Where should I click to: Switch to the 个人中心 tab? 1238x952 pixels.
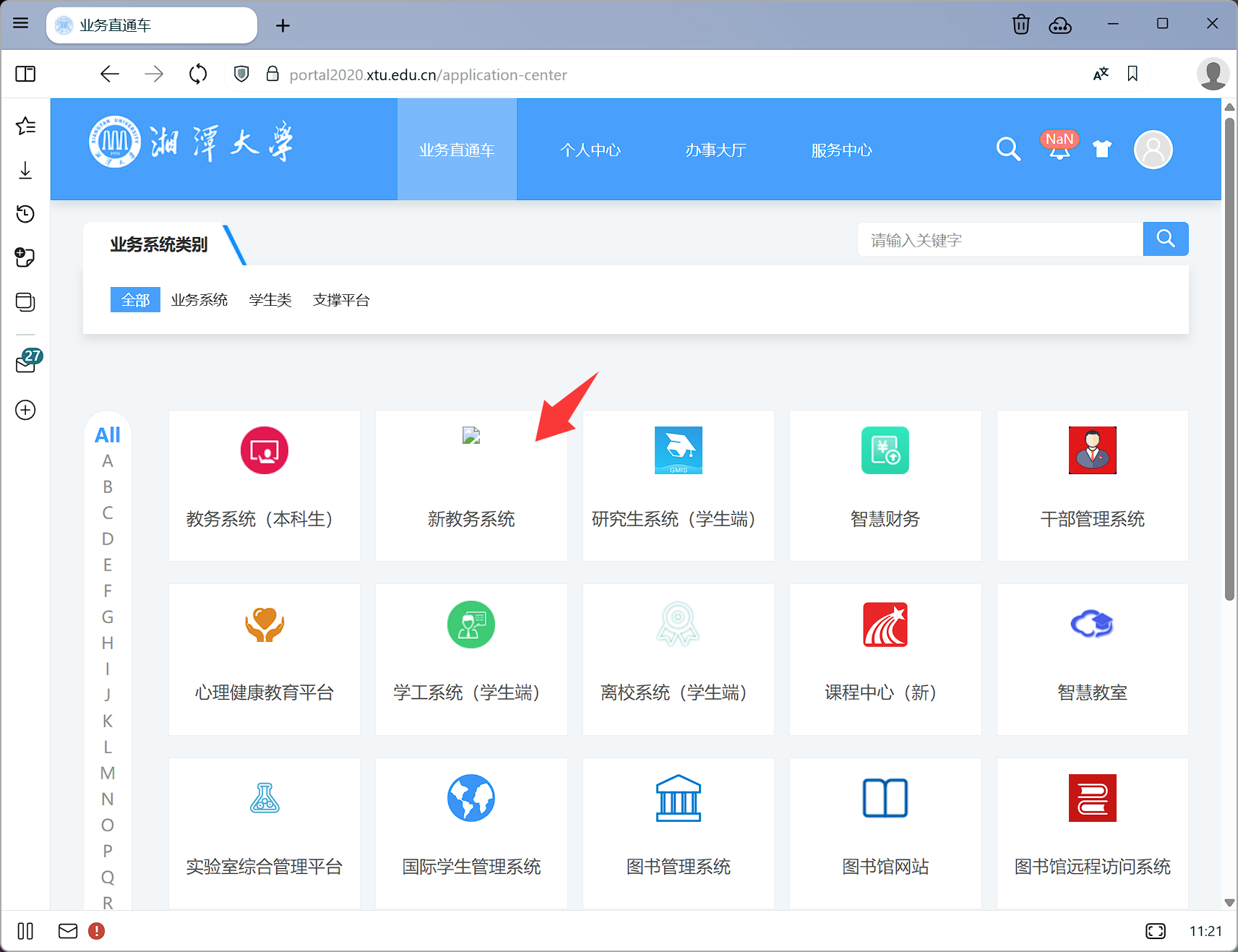(590, 150)
